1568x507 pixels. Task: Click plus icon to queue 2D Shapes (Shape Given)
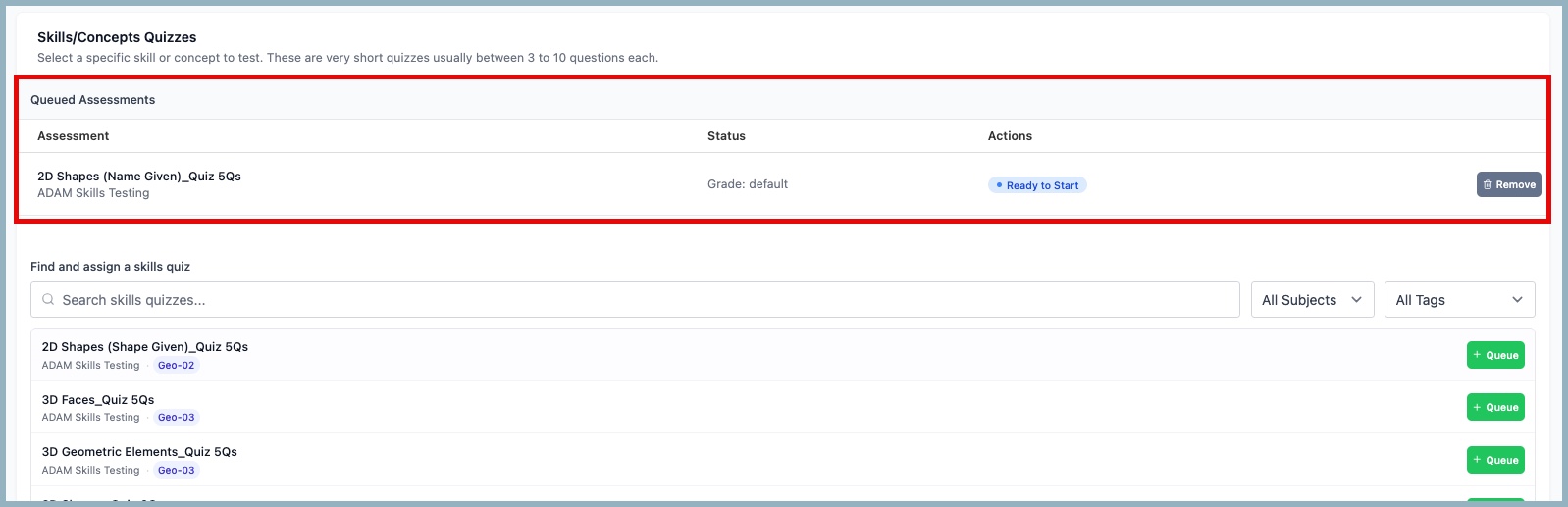click(1478, 355)
